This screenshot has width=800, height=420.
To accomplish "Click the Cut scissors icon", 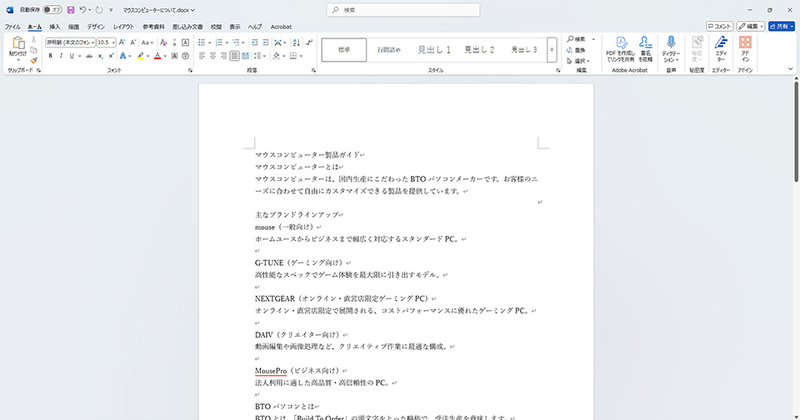I will coord(34,40).
